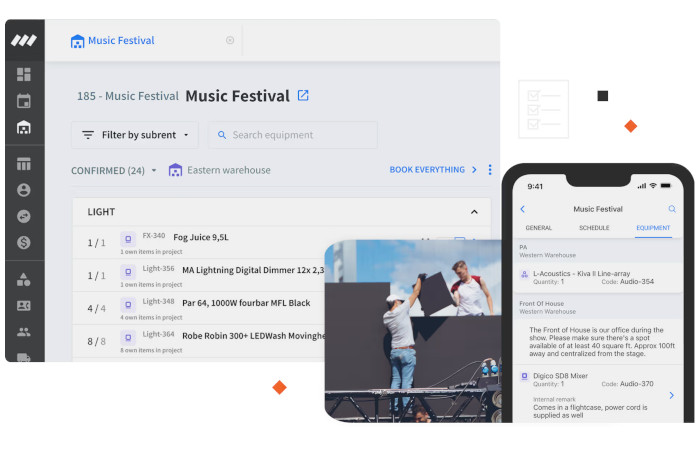Switch to the GENERAL tab on phone

538,228
